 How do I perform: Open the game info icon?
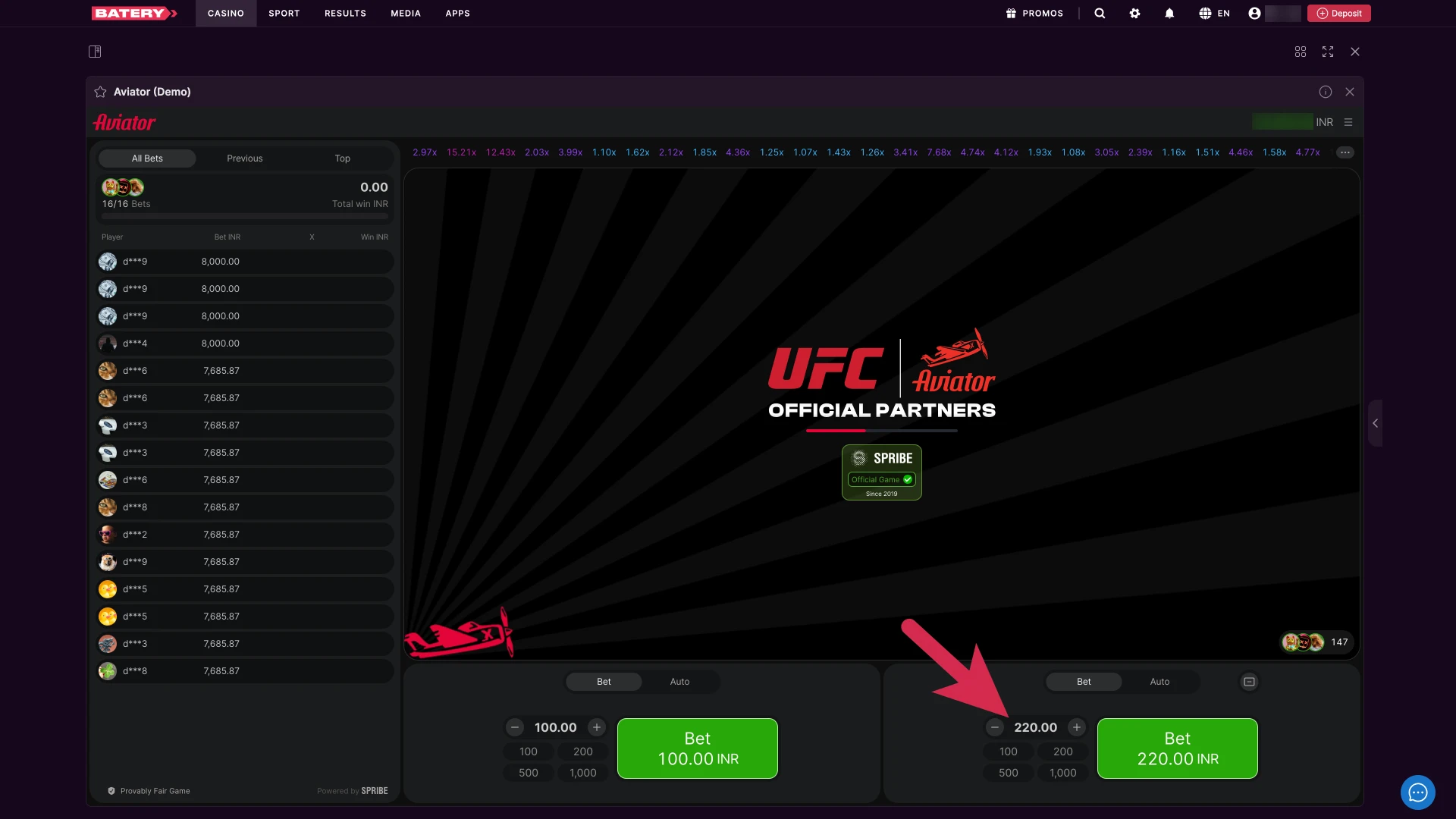[x=1326, y=92]
